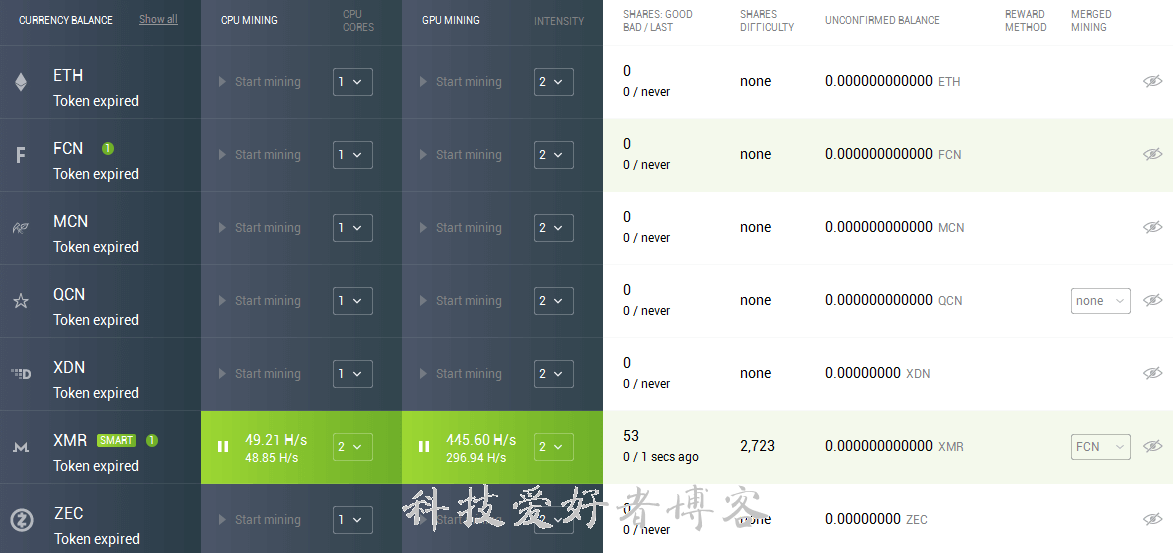
Task: Start MCN GPU mining
Action: (x=461, y=227)
